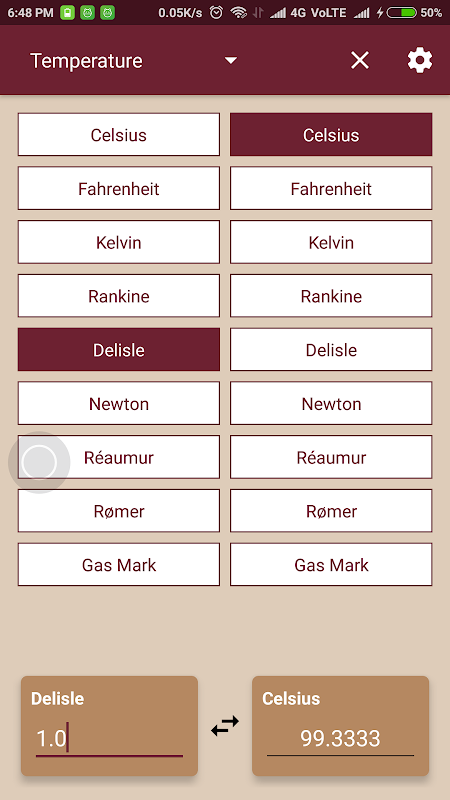
Task: Tap the X clear icon in header
Action: click(360, 61)
